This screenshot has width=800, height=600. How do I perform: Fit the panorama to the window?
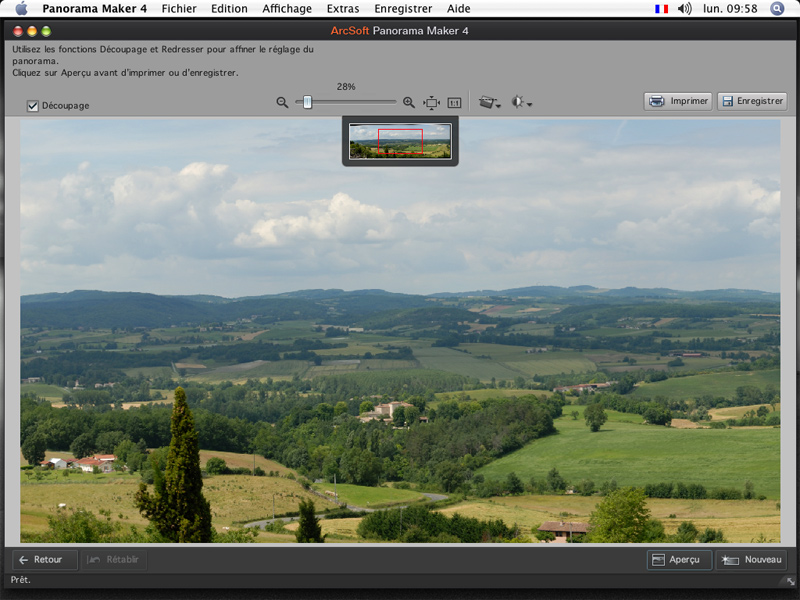pyautogui.click(x=432, y=103)
